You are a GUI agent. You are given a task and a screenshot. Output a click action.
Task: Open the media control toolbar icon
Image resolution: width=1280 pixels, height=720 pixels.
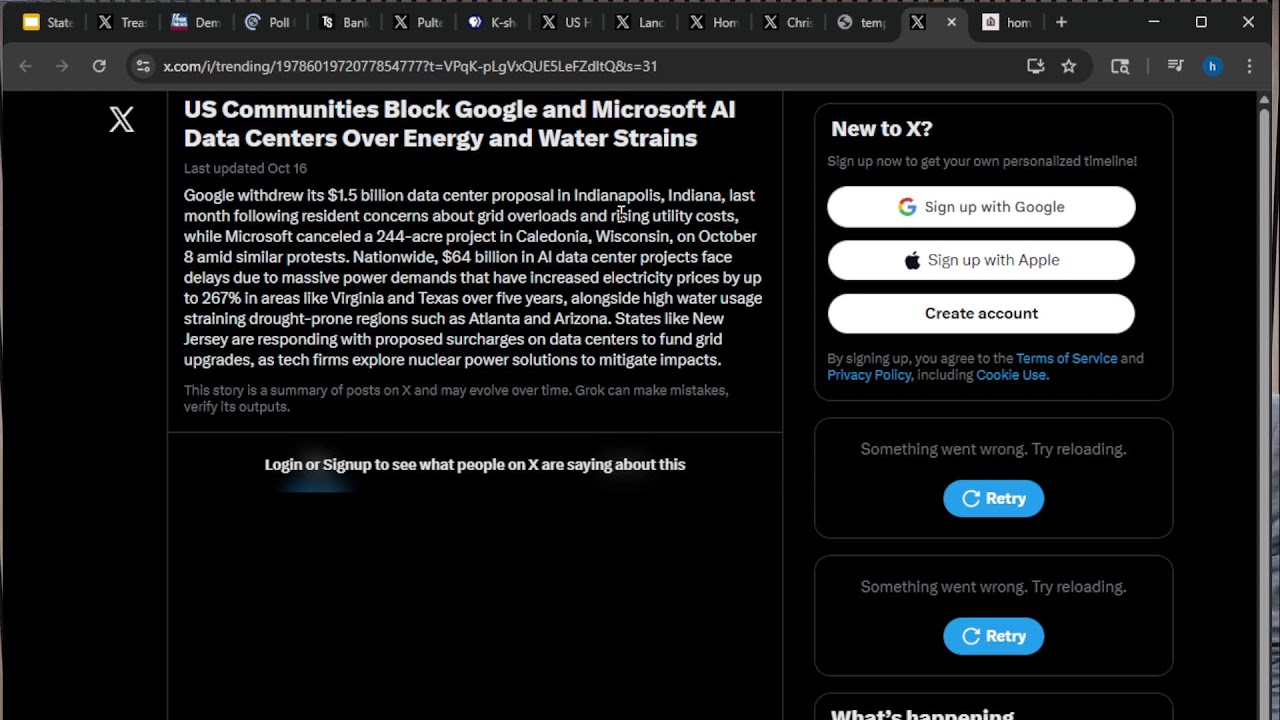(1176, 66)
